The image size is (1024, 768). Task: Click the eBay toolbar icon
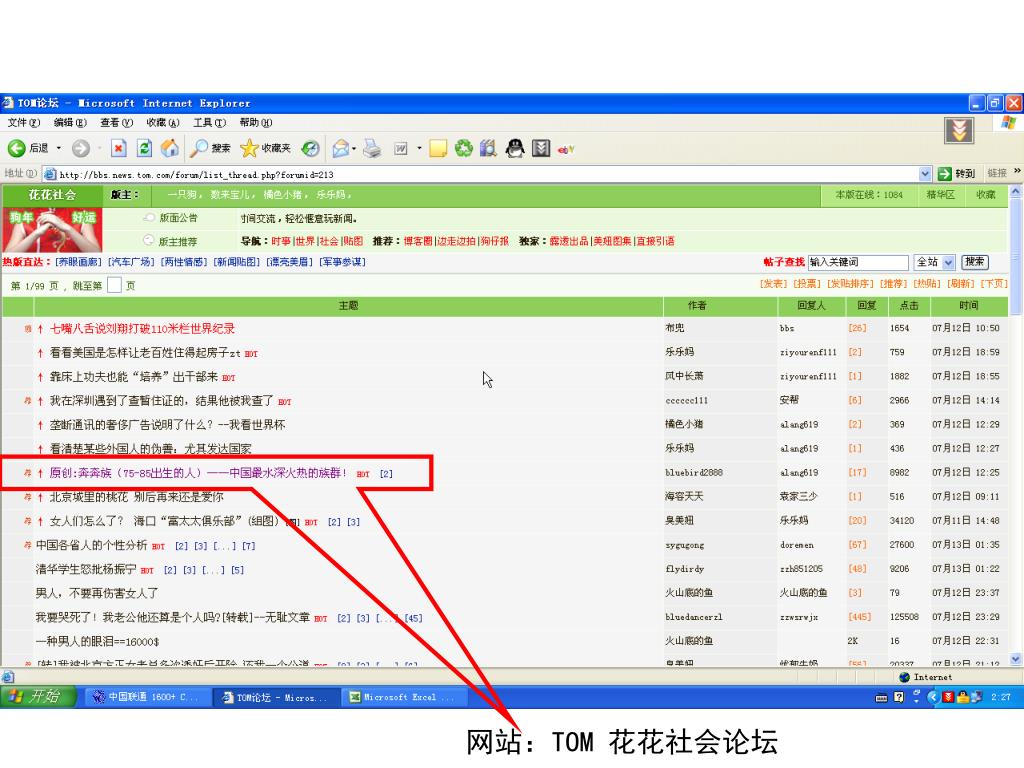point(566,150)
